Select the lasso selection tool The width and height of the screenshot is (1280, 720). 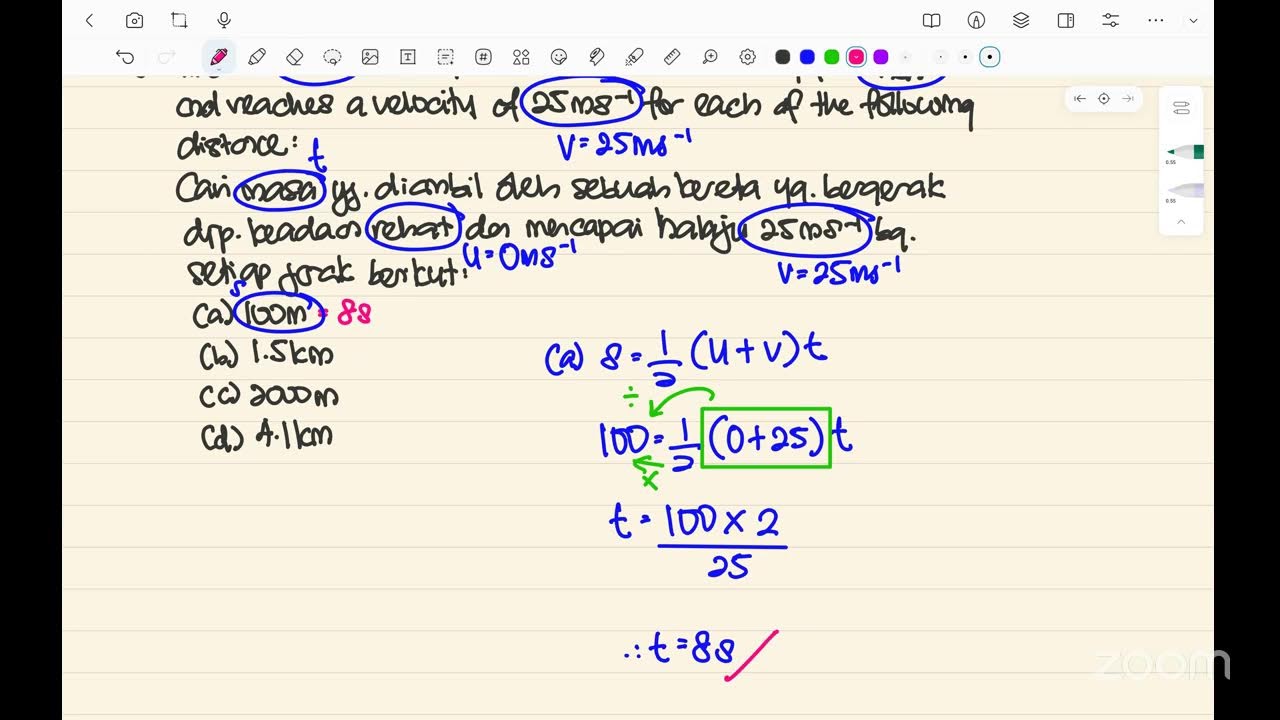click(x=332, y=57)
